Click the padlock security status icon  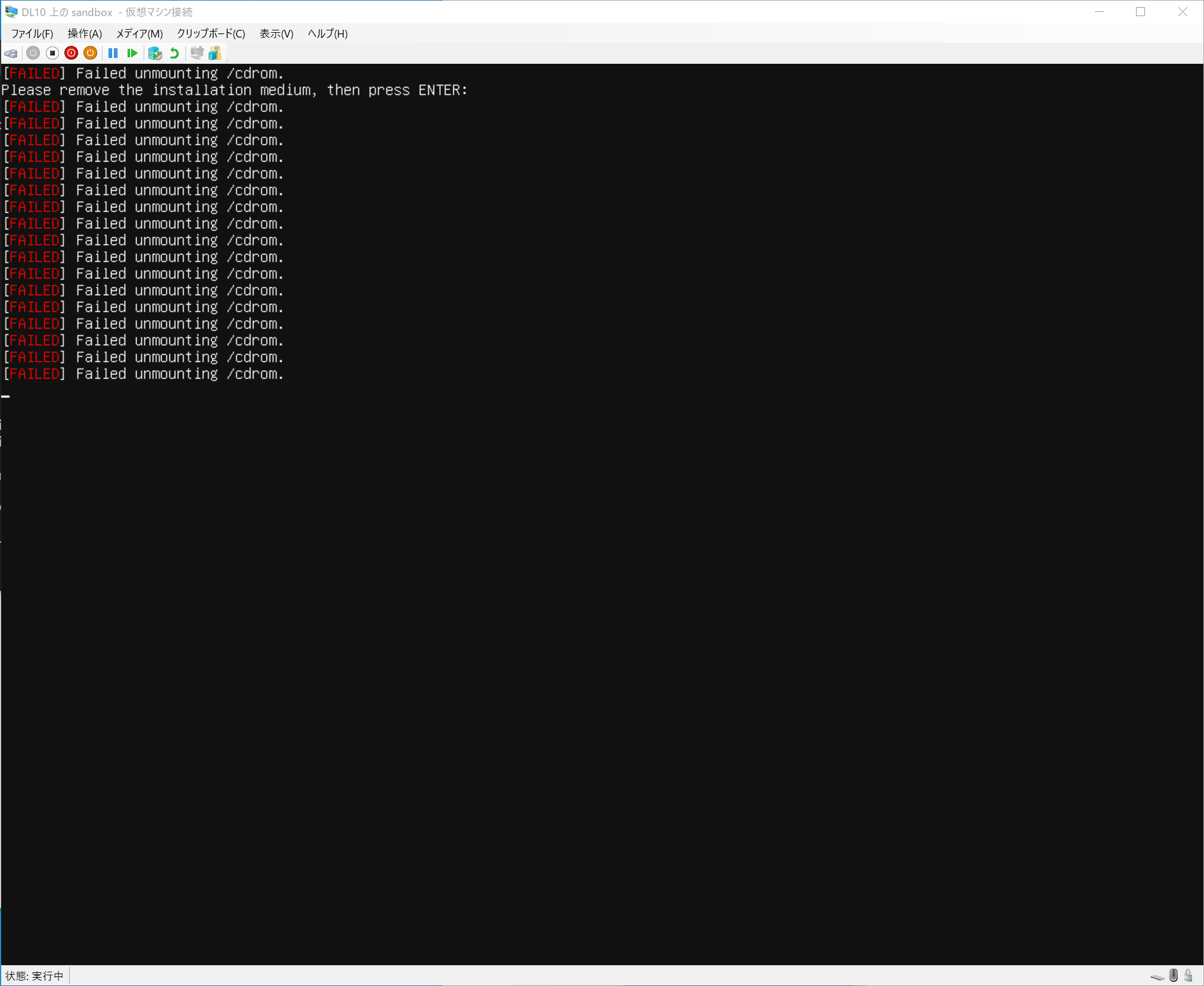pos(1188,975)
